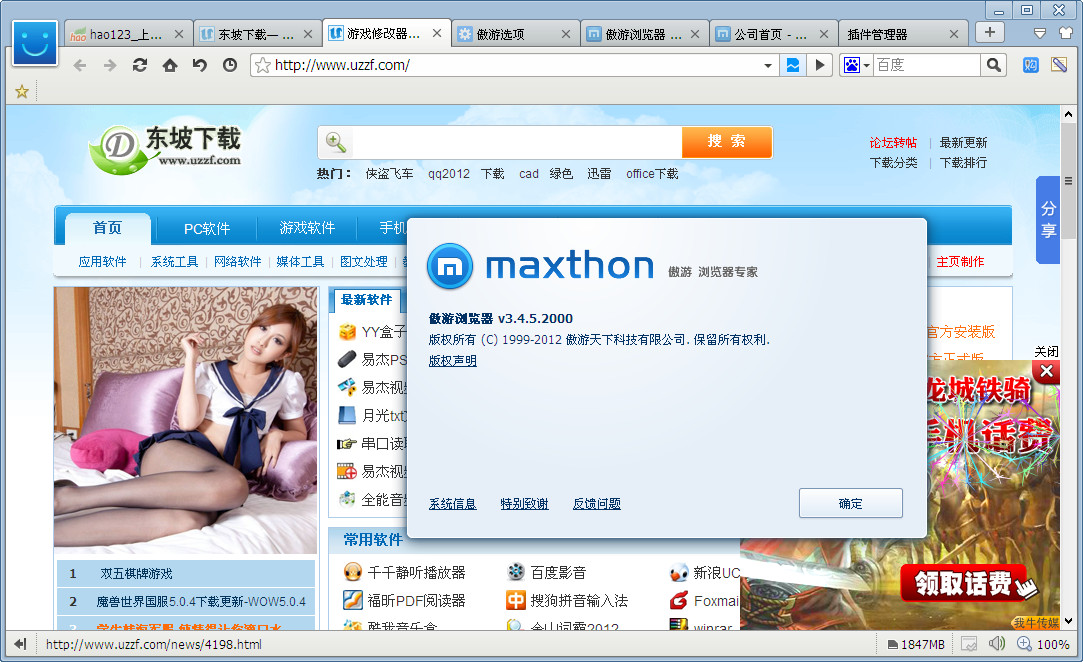Go back with the back arrow
The height and width of the screenshot is (662, 1083).
[80, 65]
